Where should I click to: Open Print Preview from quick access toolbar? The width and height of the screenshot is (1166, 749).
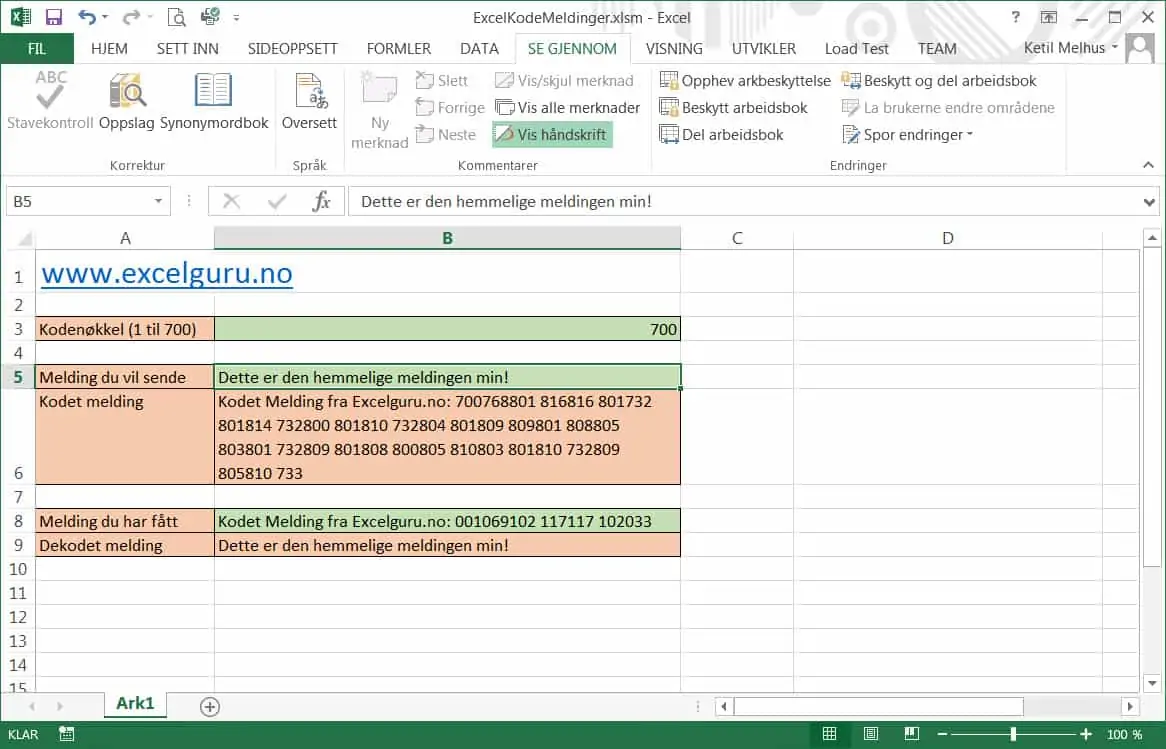pyautogui.click(x=176, y=17)
